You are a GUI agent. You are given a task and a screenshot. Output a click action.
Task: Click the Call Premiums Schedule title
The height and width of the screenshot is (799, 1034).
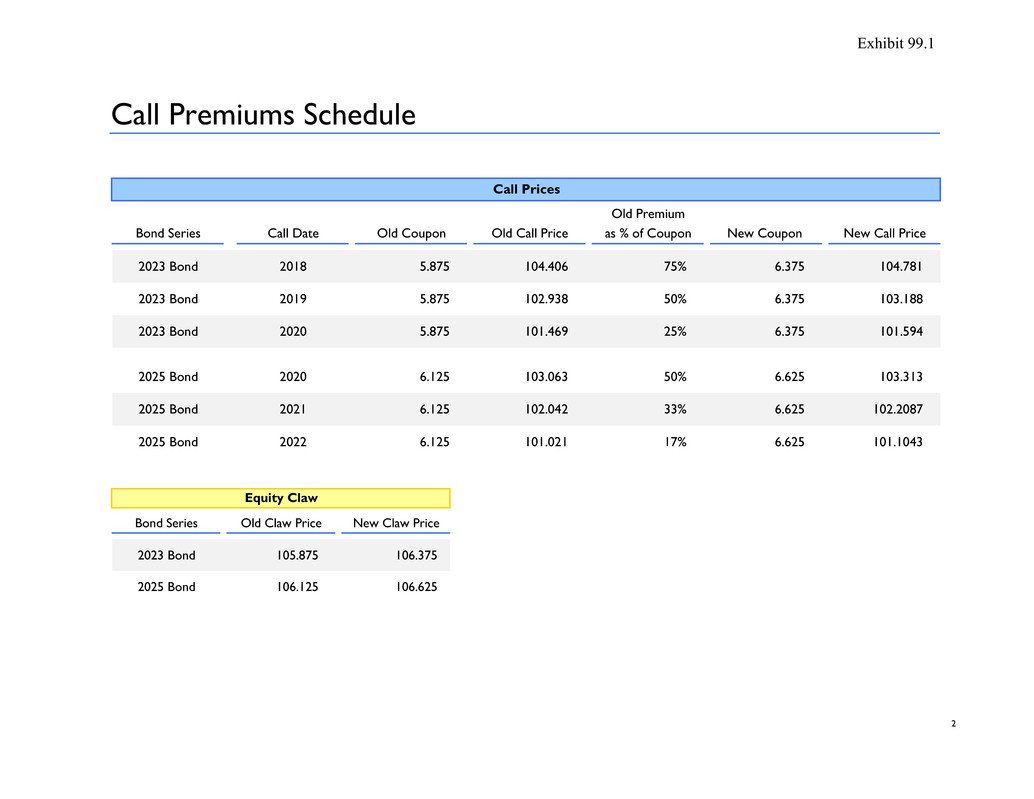point(263,115)
